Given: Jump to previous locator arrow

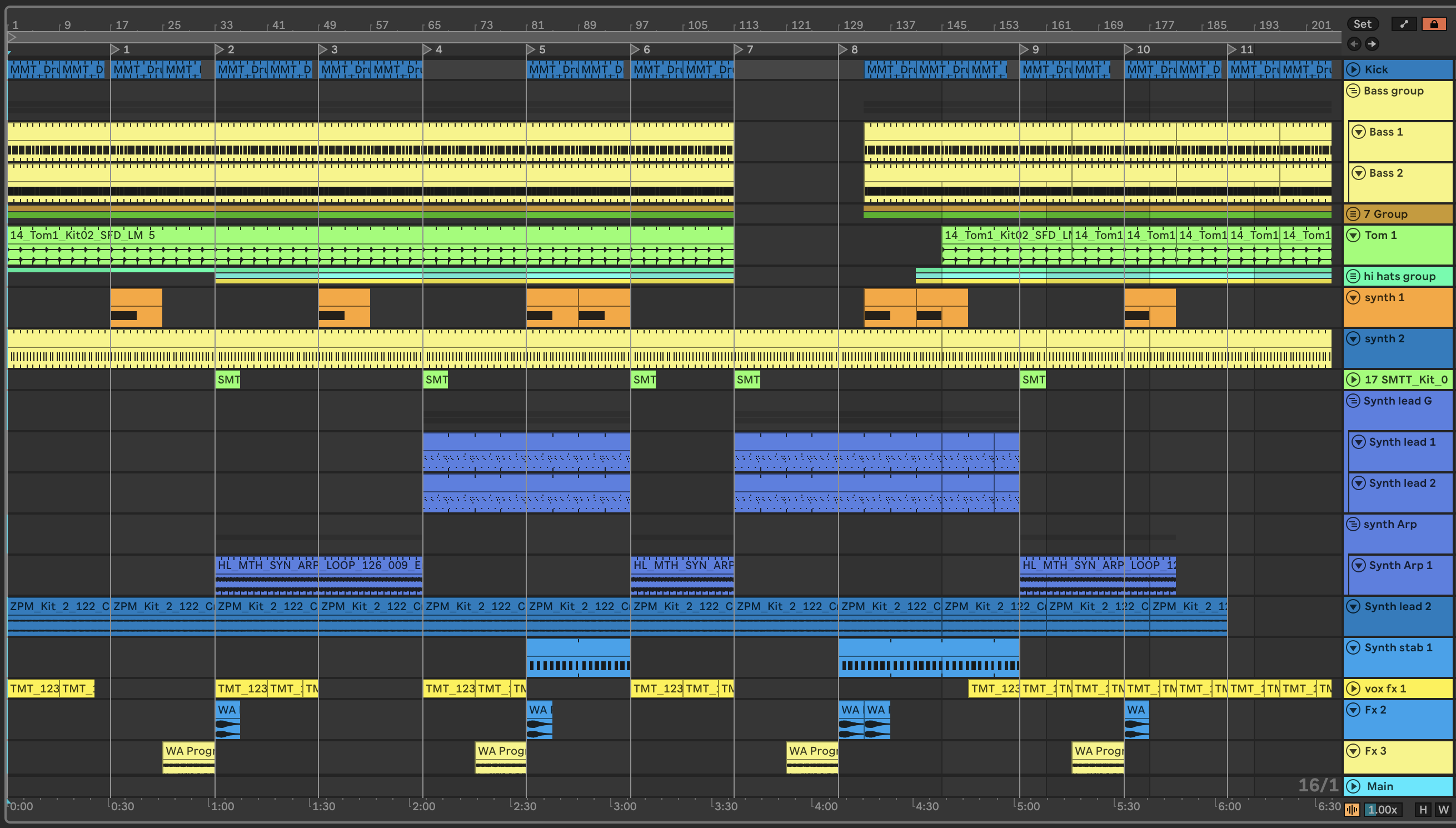Looking at the screenshot, I should [x=1354, y=44].
